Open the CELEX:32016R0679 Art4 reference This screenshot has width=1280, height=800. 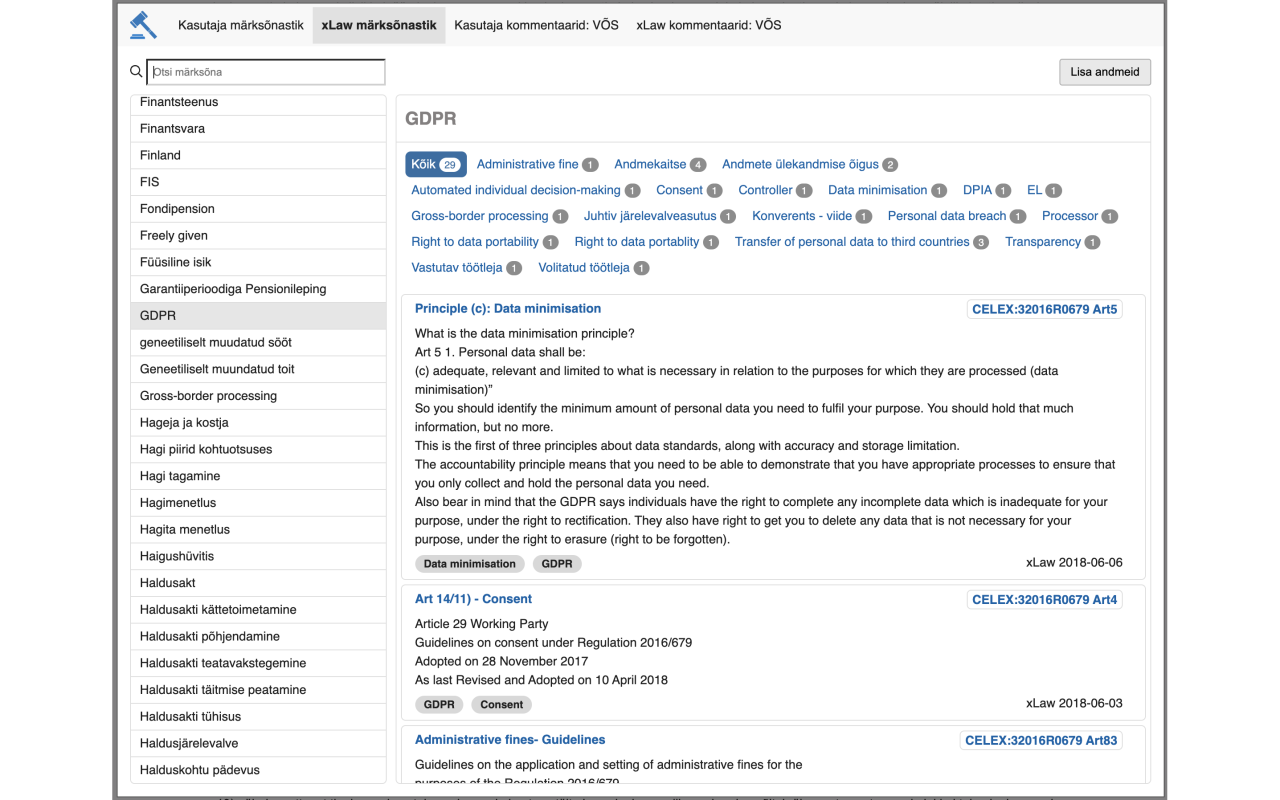tap(1044, 600)
